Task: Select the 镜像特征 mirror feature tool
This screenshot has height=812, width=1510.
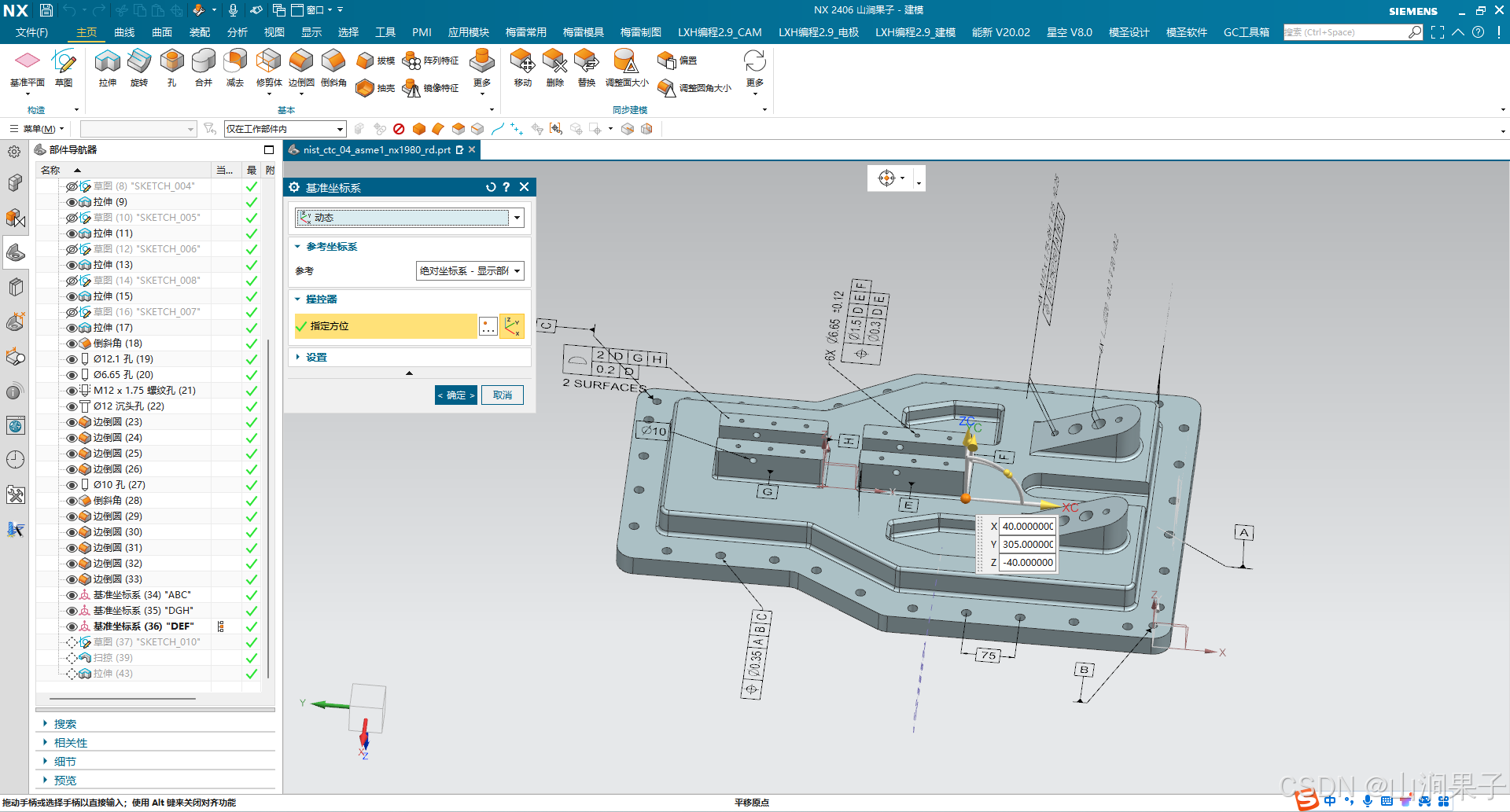Action: coord(430,88)
